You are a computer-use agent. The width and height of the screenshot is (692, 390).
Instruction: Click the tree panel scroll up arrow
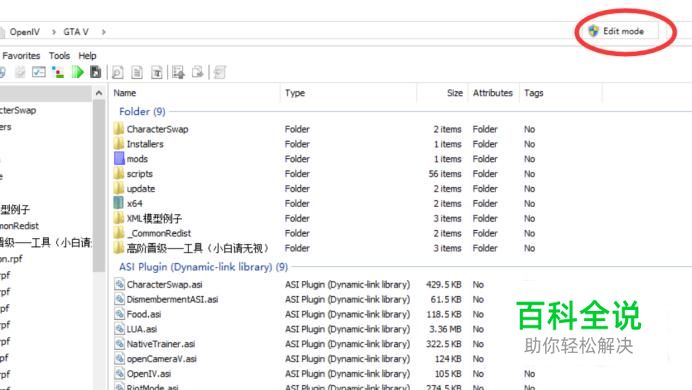tap(99, 93)
